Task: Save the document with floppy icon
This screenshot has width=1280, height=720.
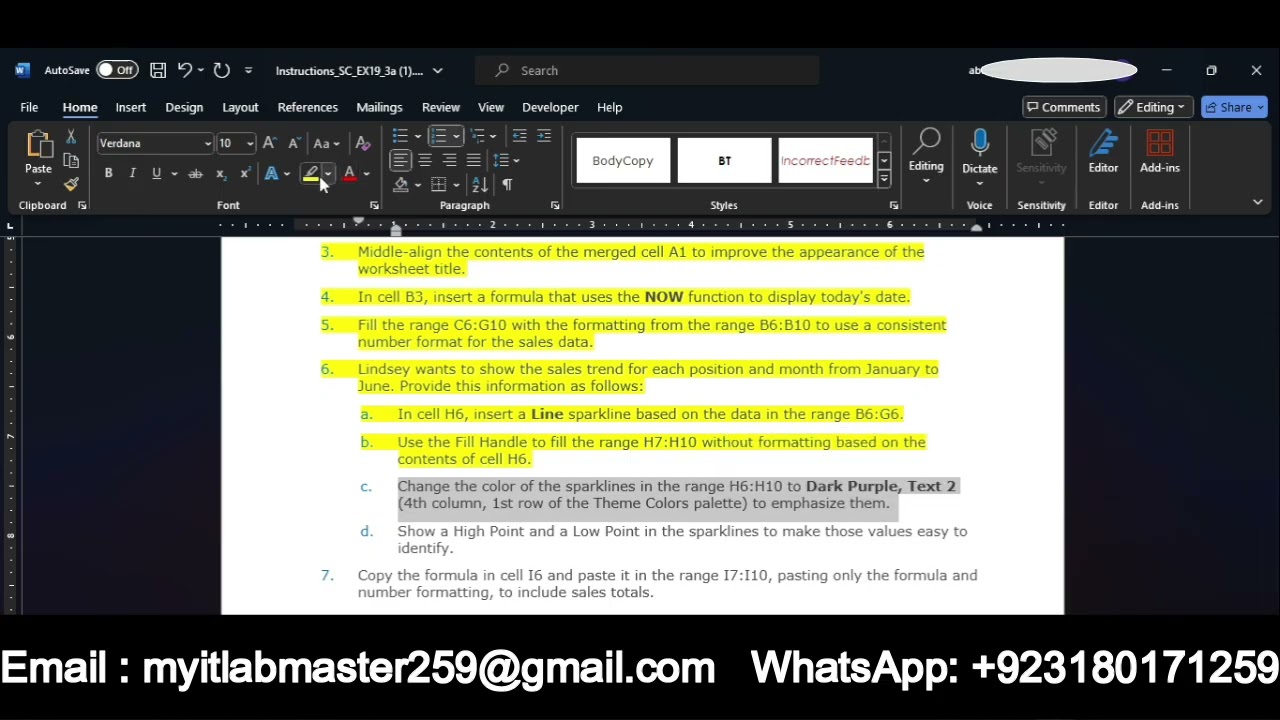Action: tap(158, 70)
